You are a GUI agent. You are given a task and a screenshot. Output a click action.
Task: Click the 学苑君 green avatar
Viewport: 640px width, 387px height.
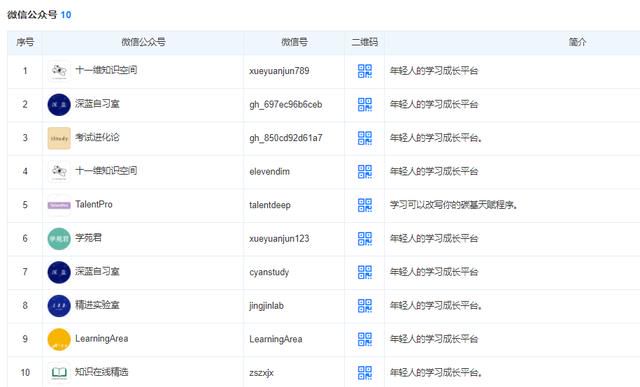[x=59, y=238]
